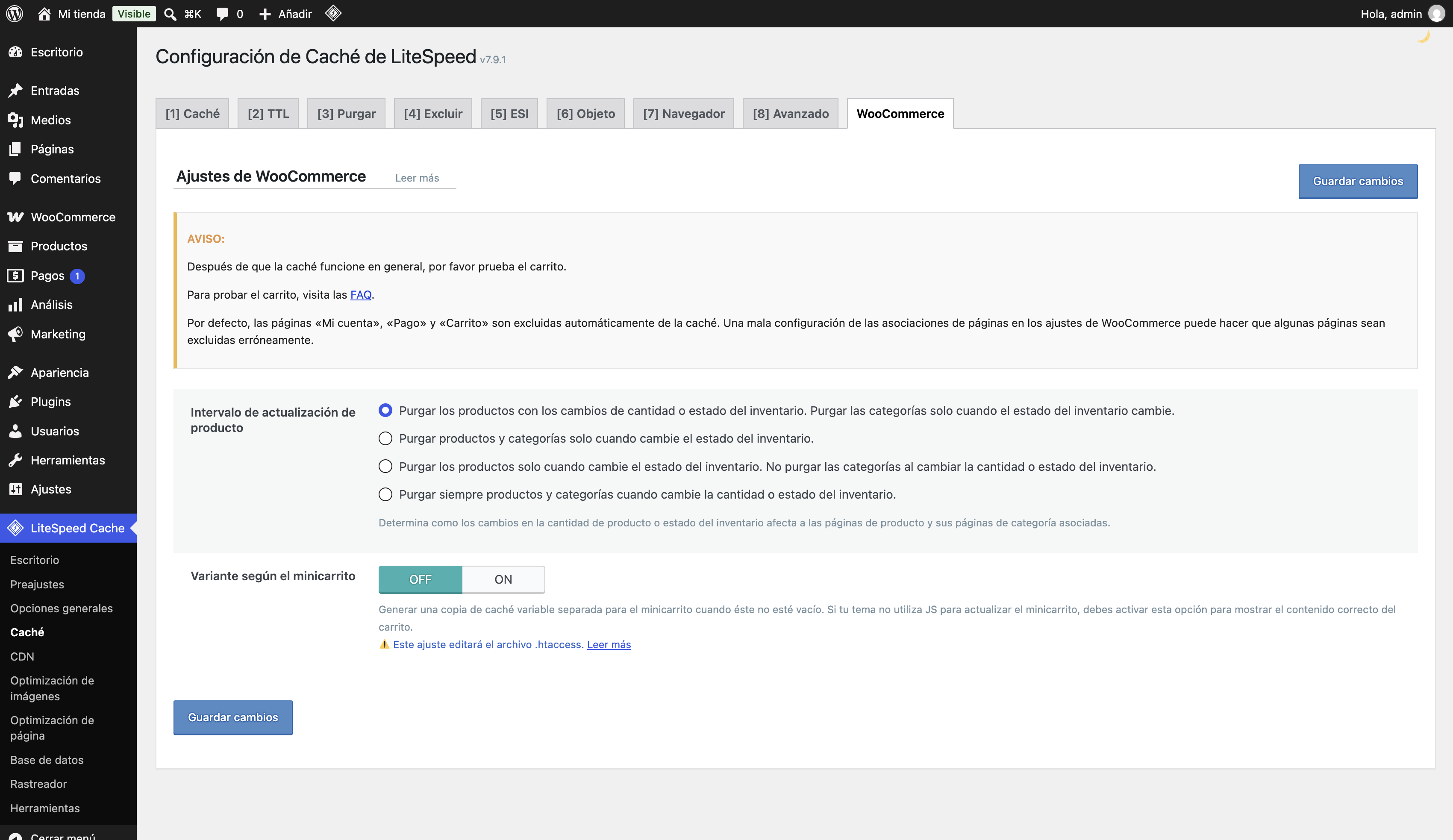Image resolution: width=1453 pixels, height=840 pixels.
Task: Switch to the [4] Excluir tab
Action: tap(433, 114)
